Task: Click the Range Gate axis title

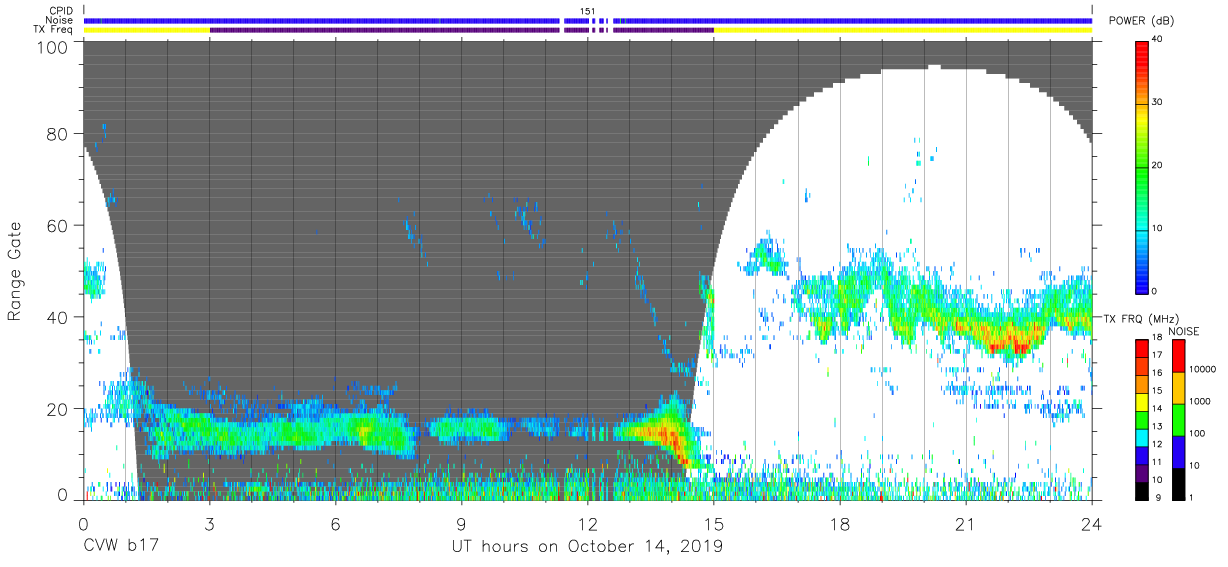Action: (15, 272)
